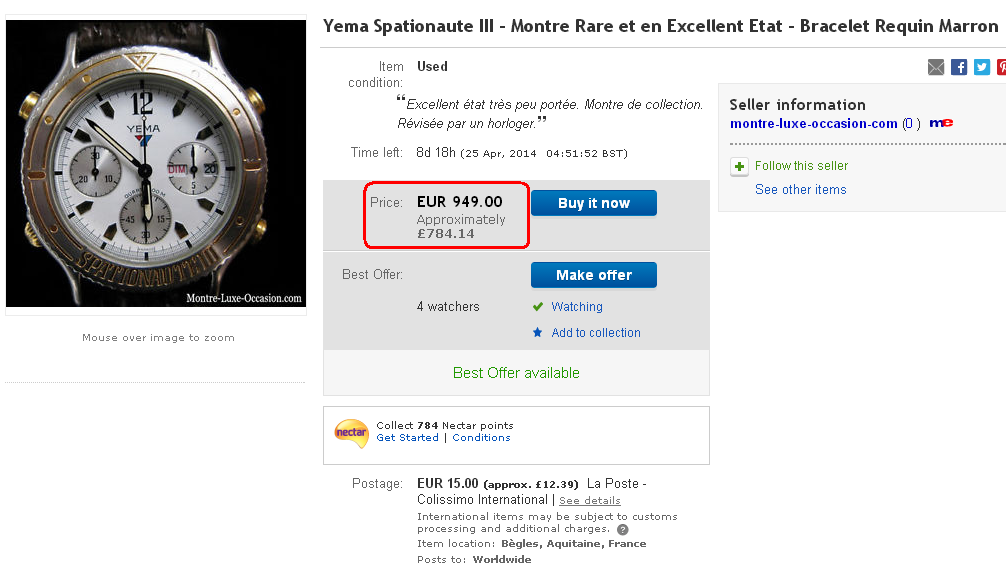1006x568 pixels.
Task: View the seller's other items
Action: pyautogui.click(x=800, y=190)
